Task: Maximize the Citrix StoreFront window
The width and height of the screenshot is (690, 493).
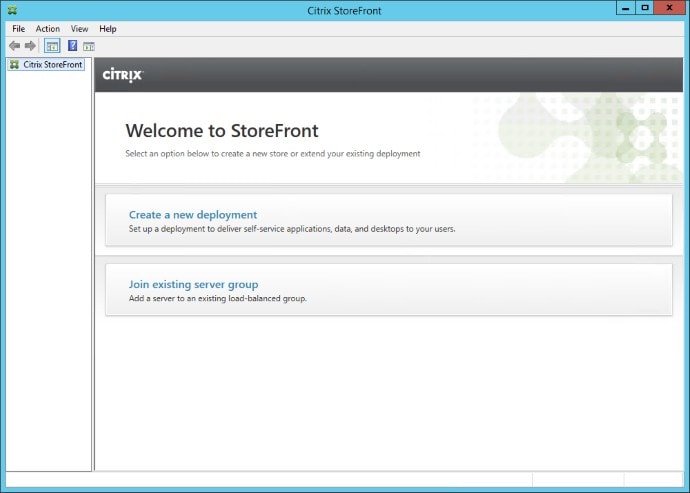Action: (645, 9)
